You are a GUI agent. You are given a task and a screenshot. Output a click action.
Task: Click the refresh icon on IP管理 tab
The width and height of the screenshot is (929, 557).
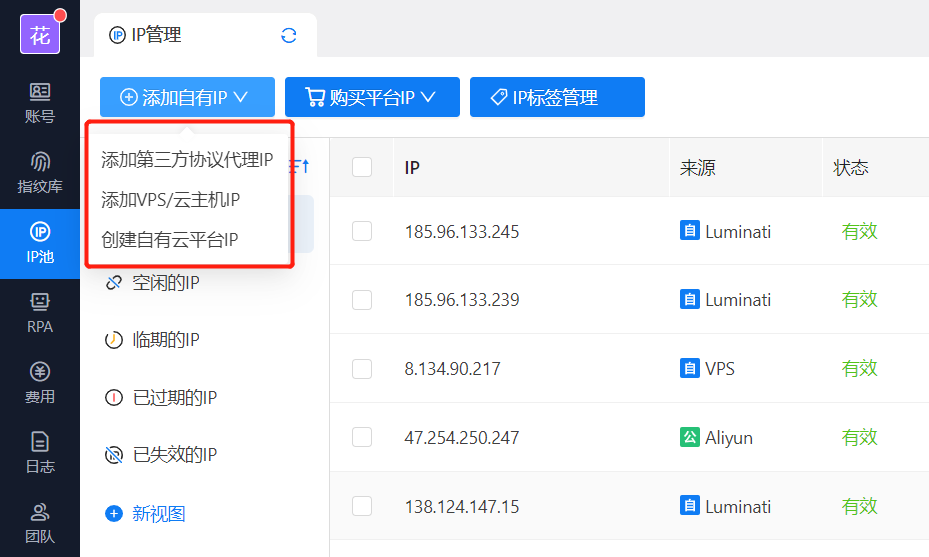289,36
